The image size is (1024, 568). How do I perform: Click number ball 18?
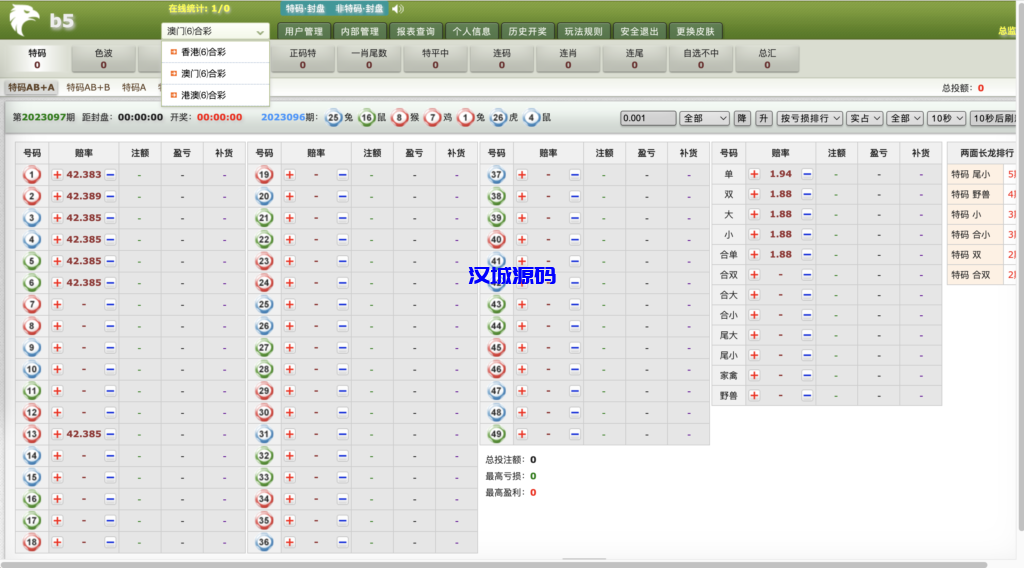click(x=31, y=542)
